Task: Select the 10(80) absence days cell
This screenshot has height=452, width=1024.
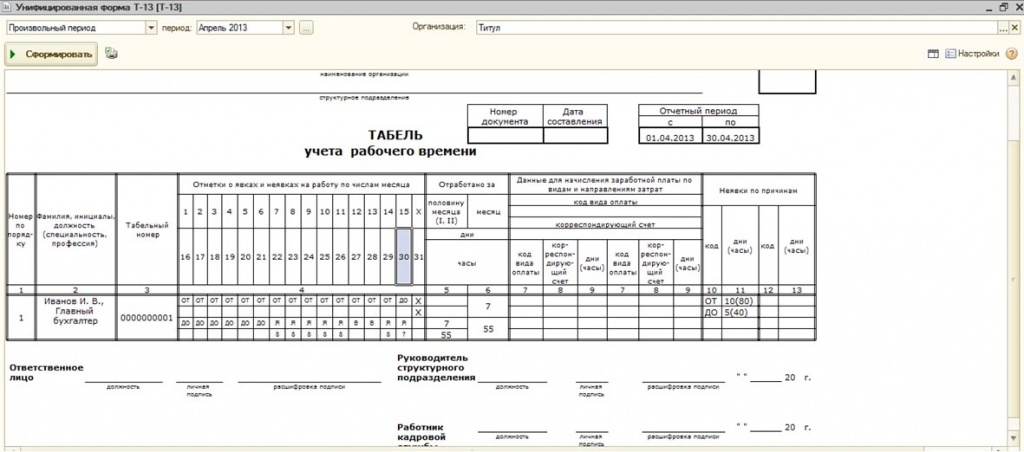Action: [738, 300]
